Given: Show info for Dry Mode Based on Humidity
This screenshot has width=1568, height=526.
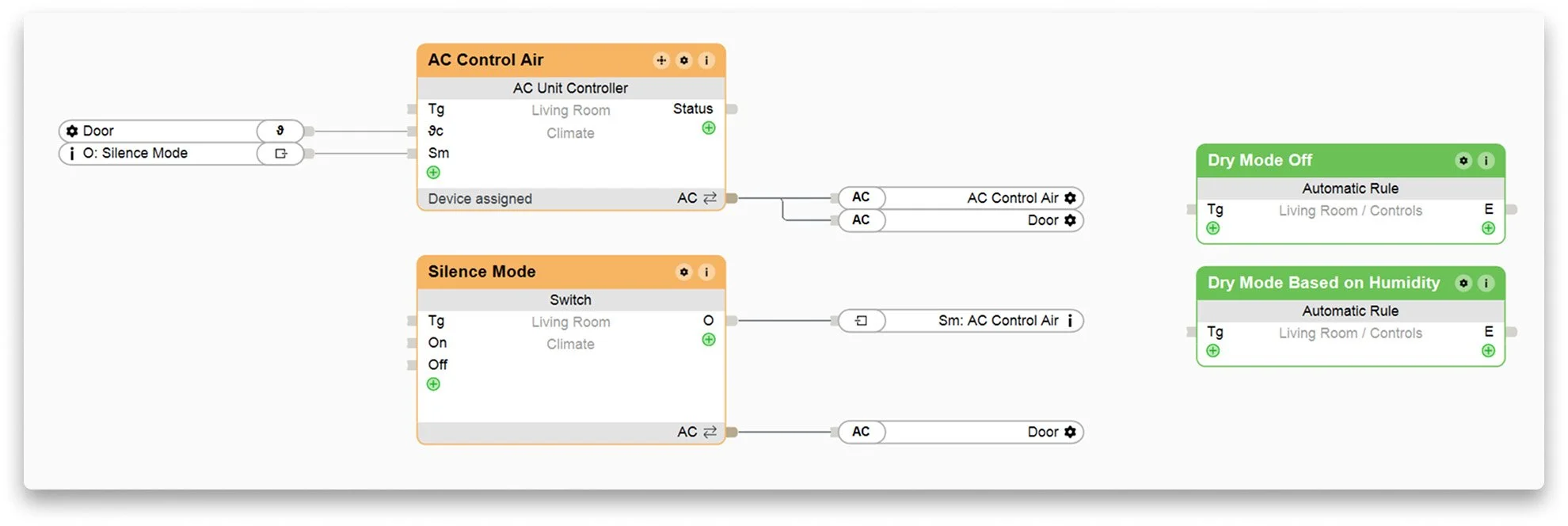Looking at the screenshot, I should click(x=1486, y=283).
